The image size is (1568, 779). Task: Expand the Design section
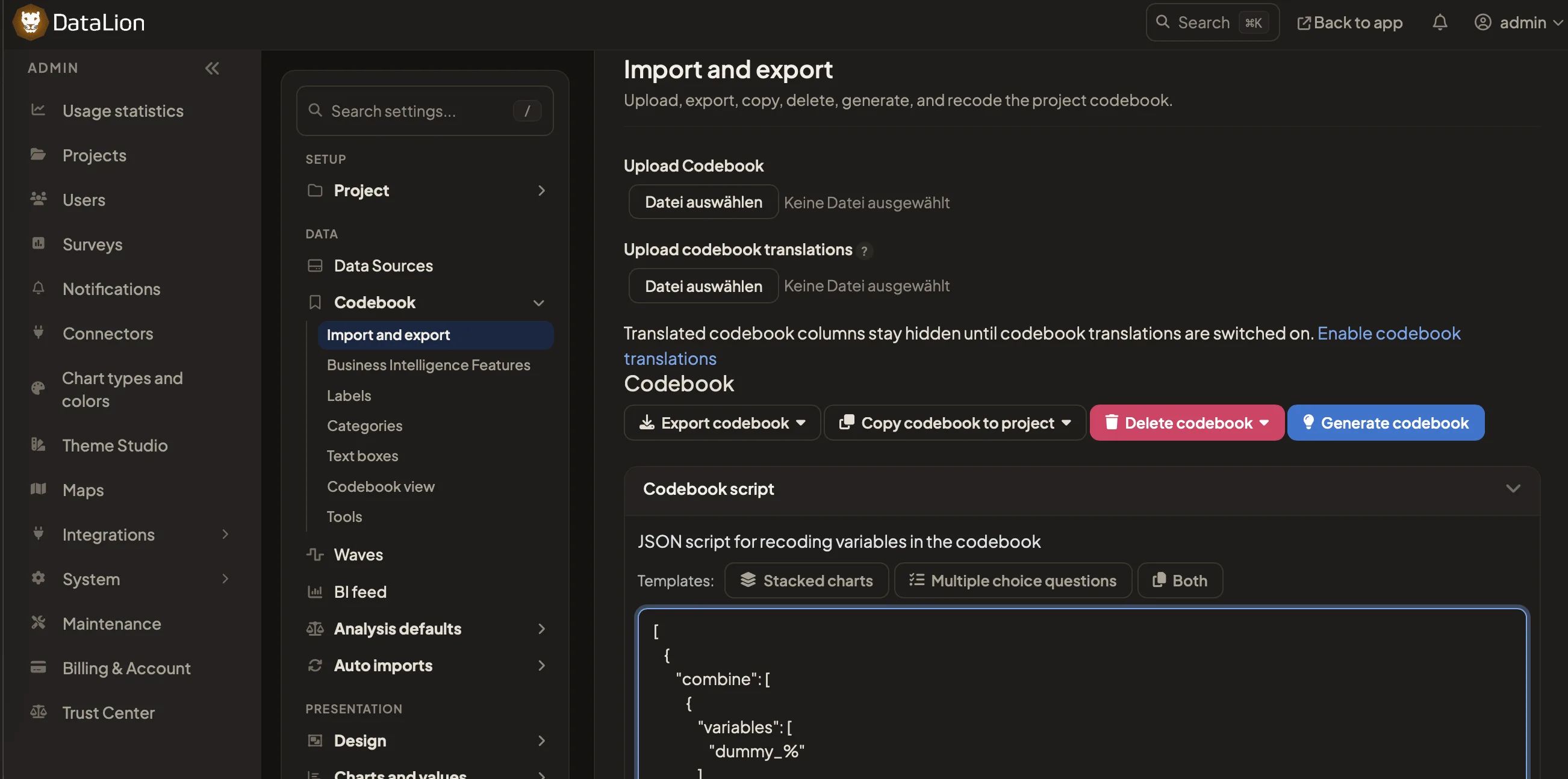541,740
